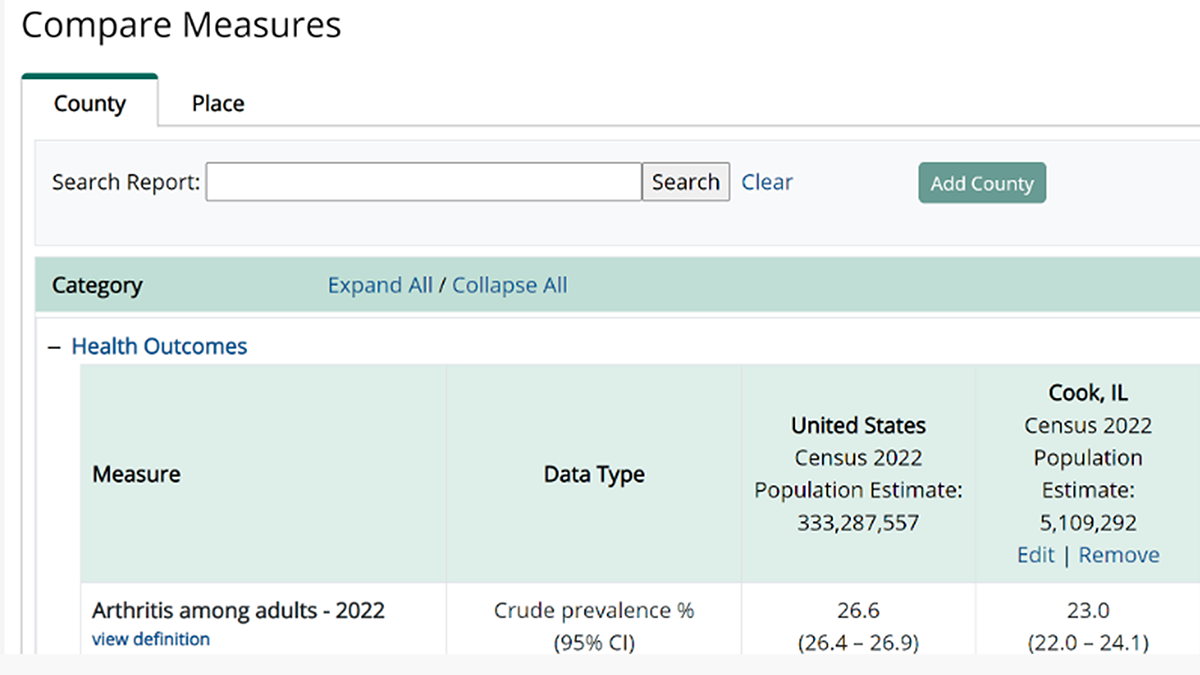Collapse All measure categories
Image resolution: width=1200 pixels, height=675 pixels.
pyautogui.click(x=509, y=285)
